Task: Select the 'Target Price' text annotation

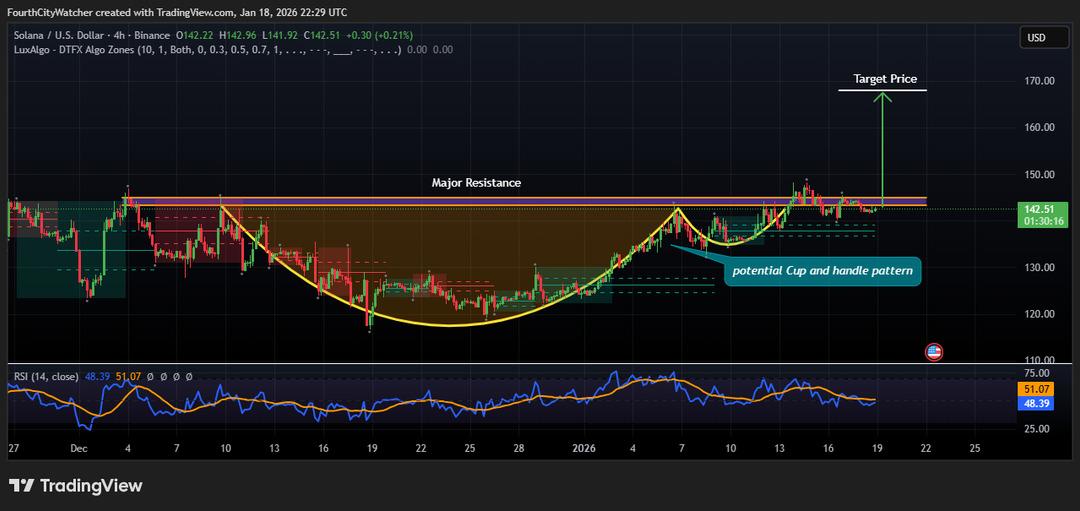Action: tap(884, 78)
